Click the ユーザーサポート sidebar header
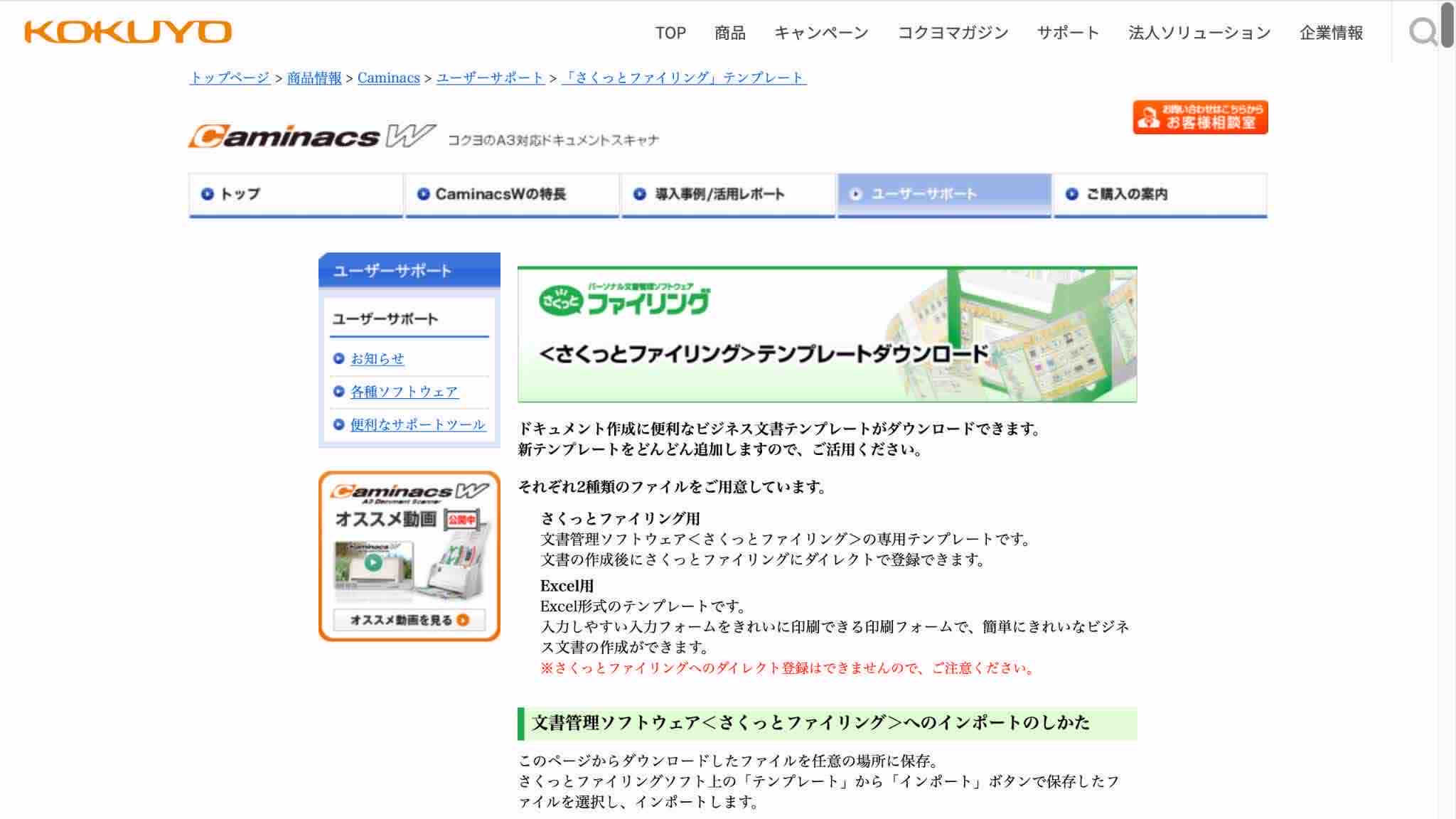Image resolution: width=1456 pixels, height=819 pixels. coord(409,270)
